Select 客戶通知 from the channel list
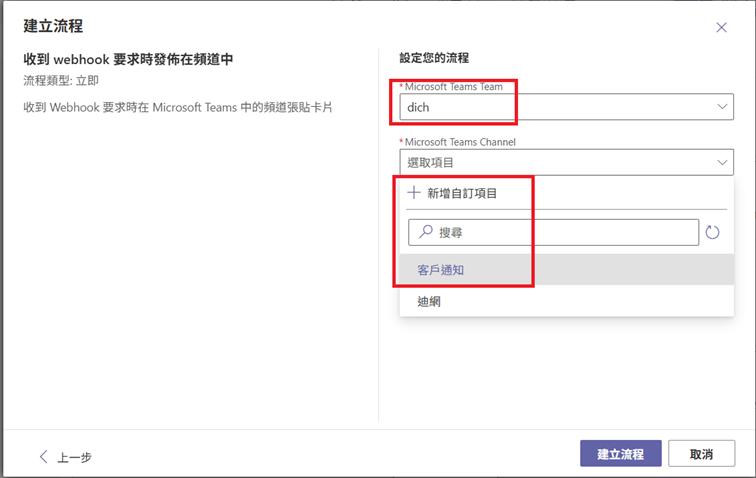The height and width of the screenshot is (478, 756). tap(441, 270)
